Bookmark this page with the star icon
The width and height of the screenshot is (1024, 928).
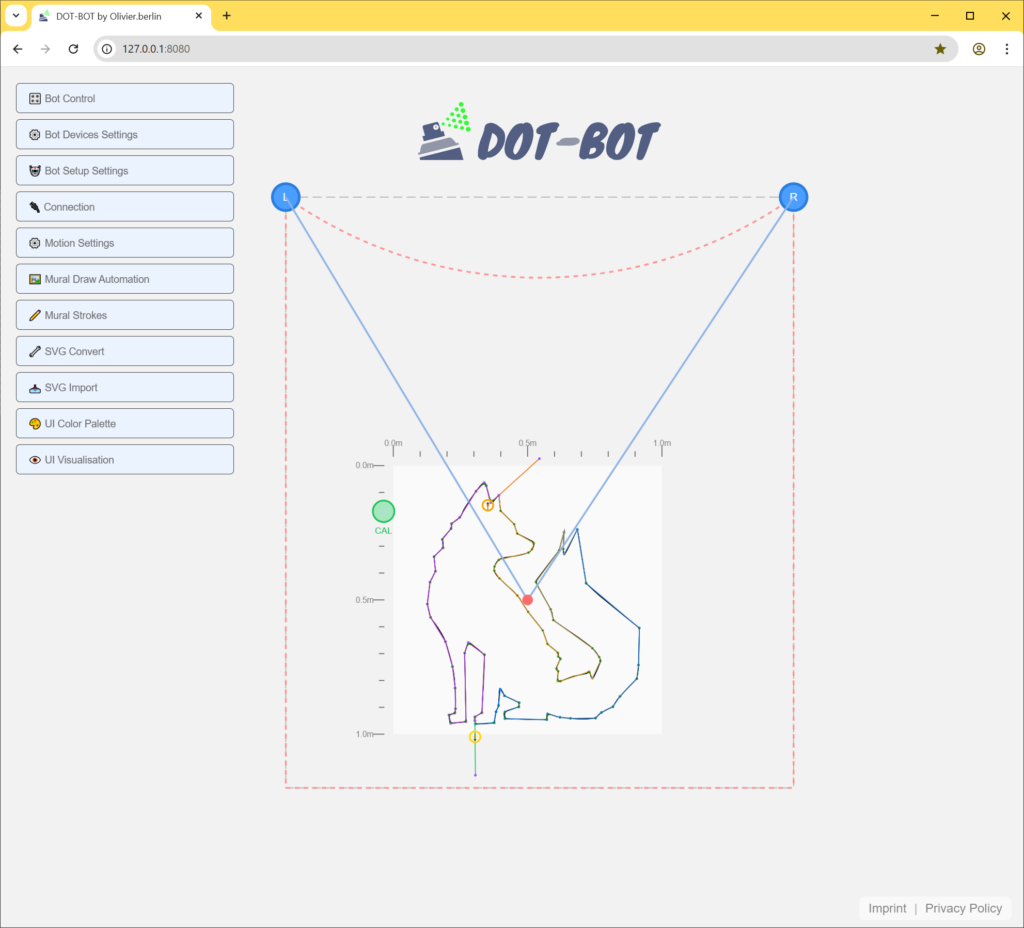(x=940, y=49)
